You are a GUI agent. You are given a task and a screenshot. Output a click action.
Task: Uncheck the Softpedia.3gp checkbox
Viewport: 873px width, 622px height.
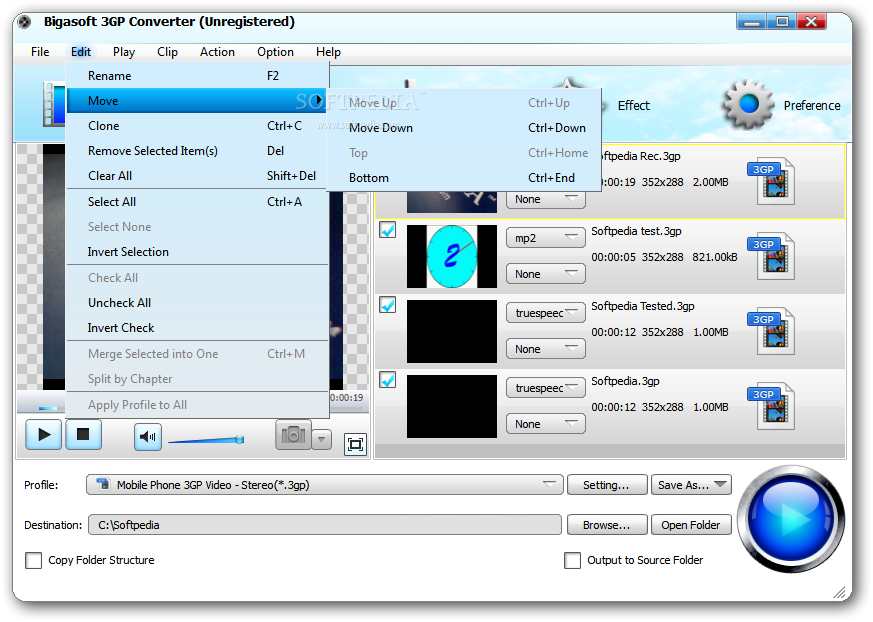coord(388,380)
